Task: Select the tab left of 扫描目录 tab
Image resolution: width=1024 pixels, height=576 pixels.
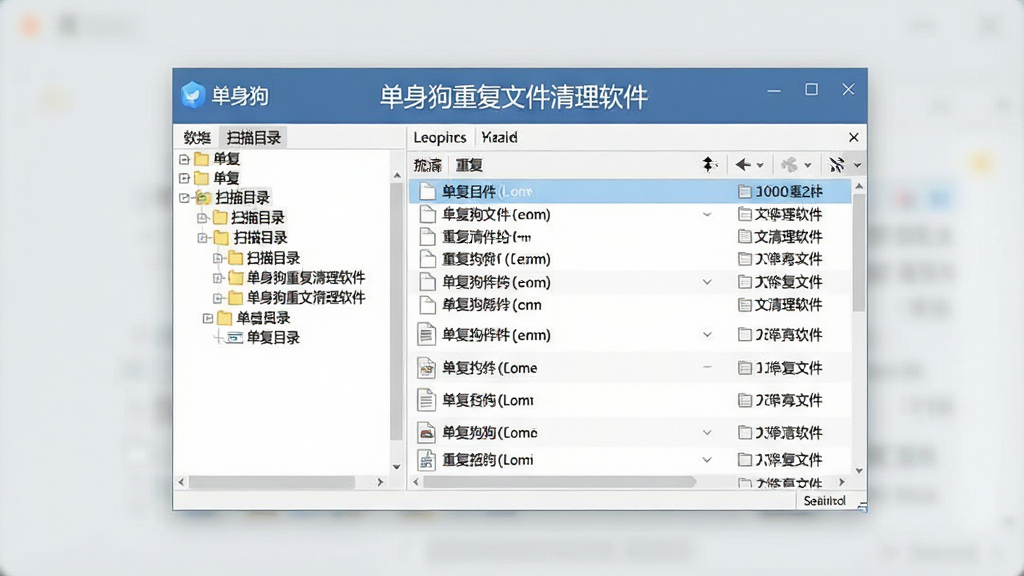Action: 197,137
